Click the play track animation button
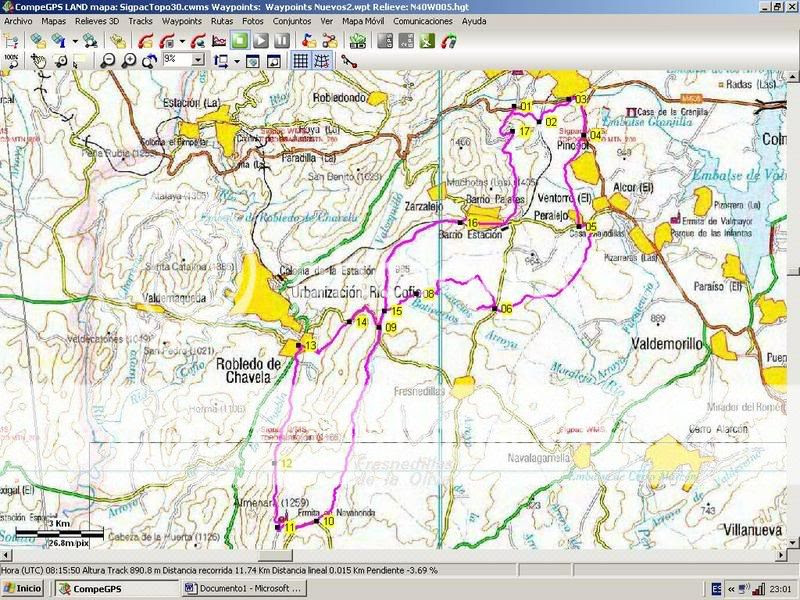Screen dimensions: 800x600 [x=261, y=41]
